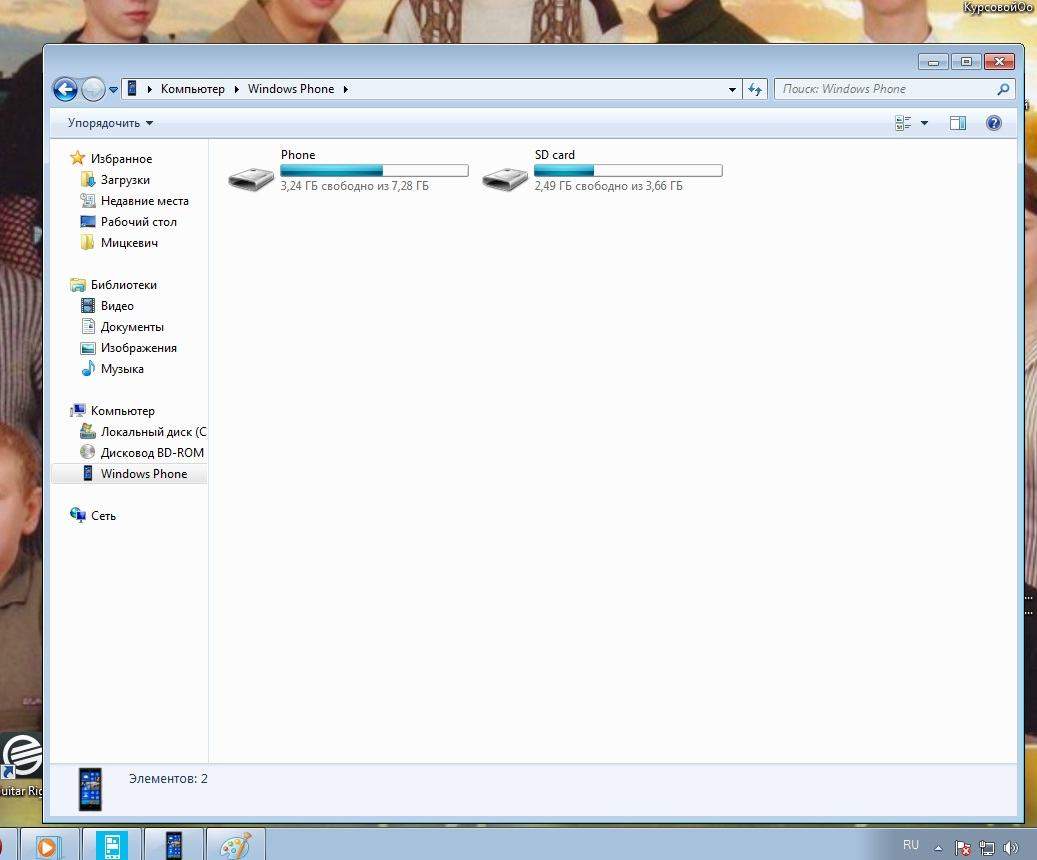Click the BD-ROM disc icon

tap(87, 452)
